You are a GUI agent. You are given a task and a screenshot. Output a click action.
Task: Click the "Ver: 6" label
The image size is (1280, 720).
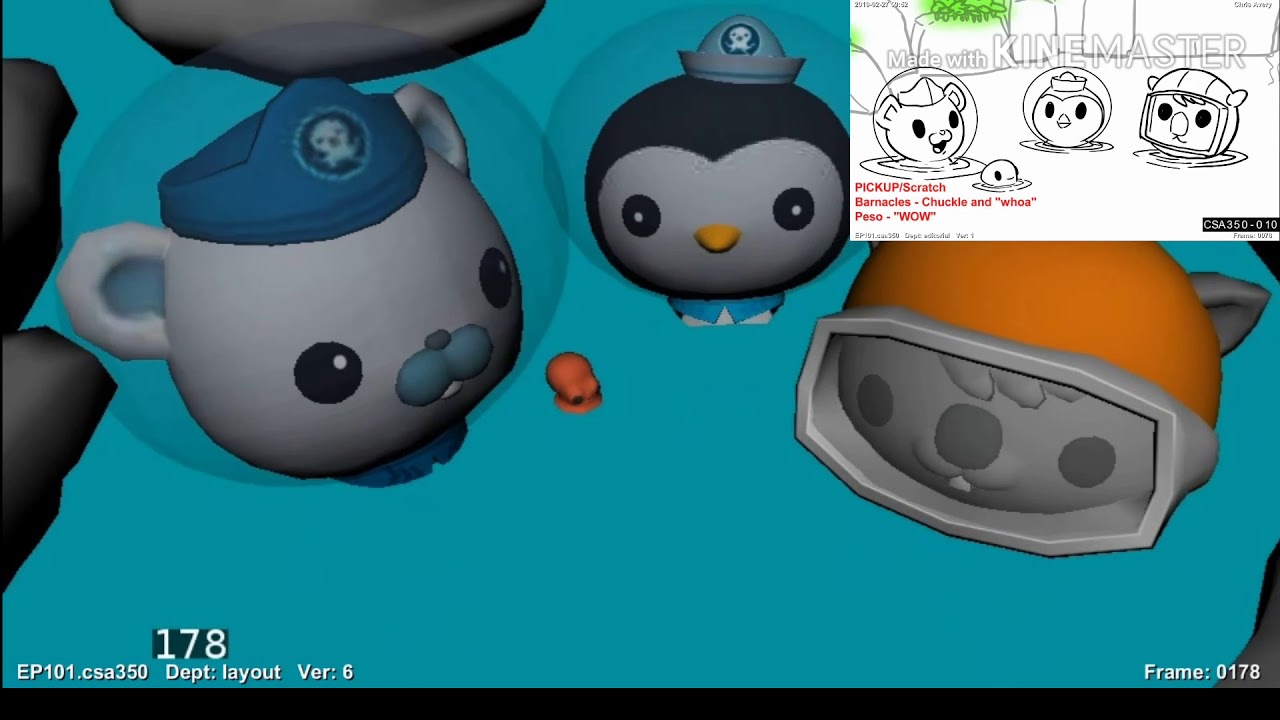pyautogui.click(x=325, y=672)
